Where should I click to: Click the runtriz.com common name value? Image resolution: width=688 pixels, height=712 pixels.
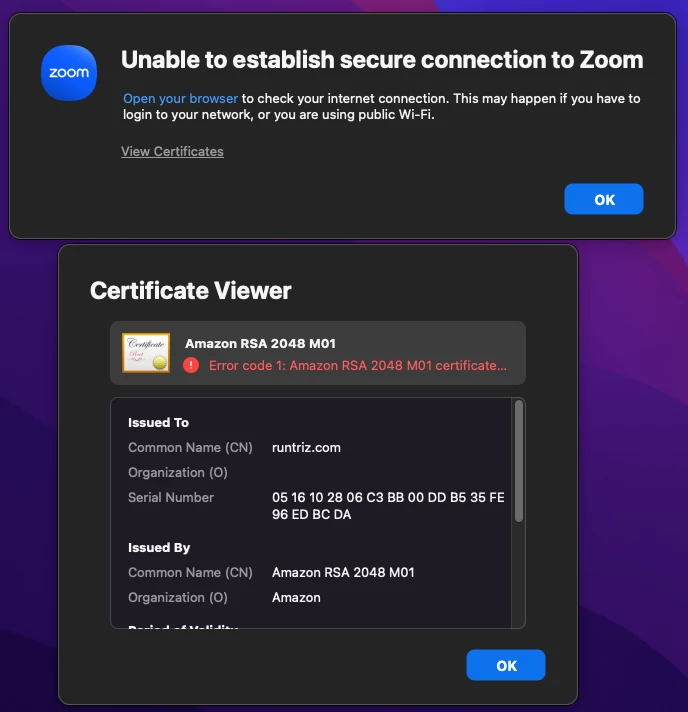pyautogui.click(x=306, y=448)
